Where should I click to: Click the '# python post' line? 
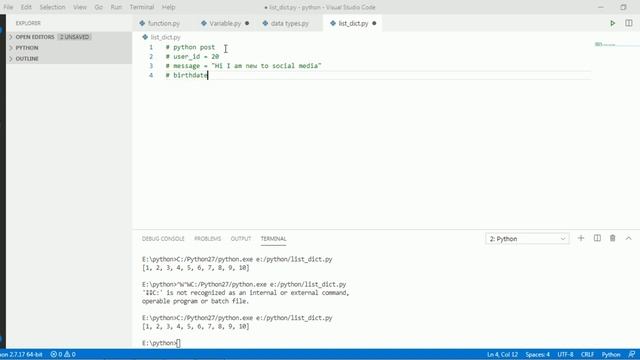190,47
